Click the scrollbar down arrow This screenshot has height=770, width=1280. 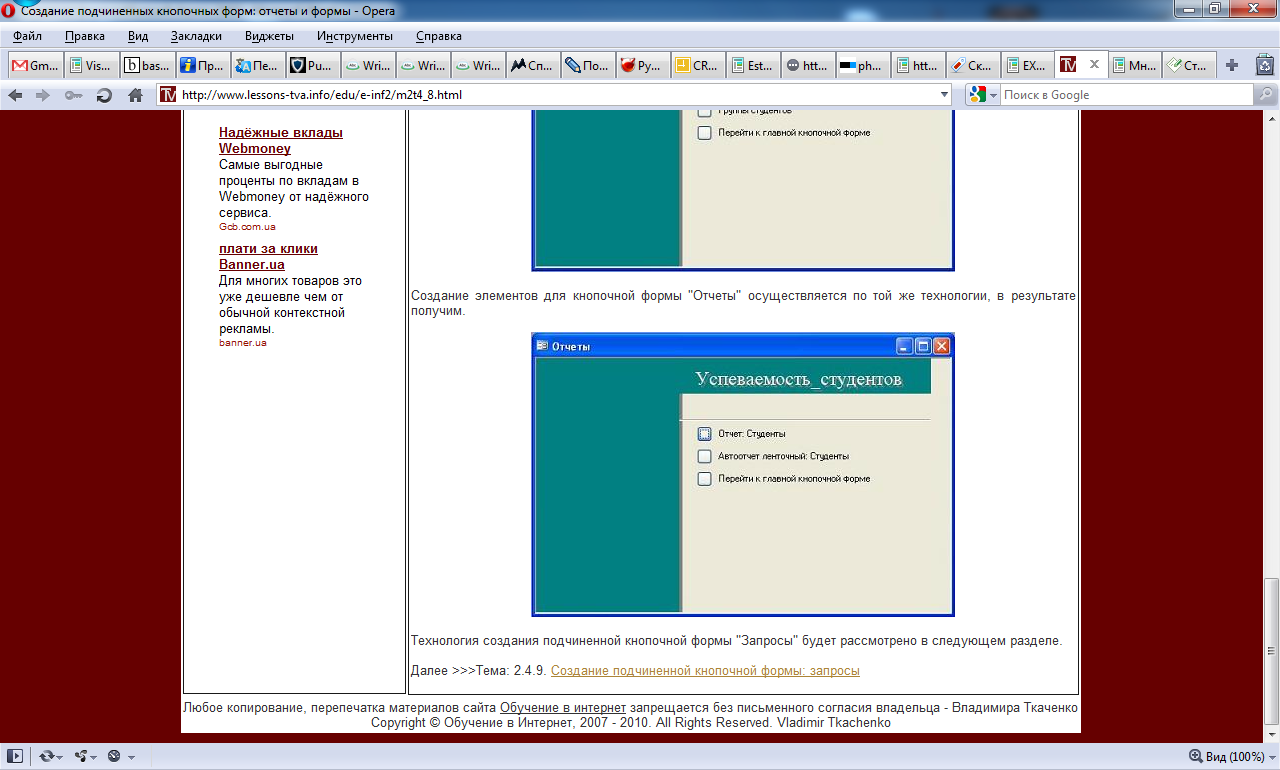coord(1271,734)
